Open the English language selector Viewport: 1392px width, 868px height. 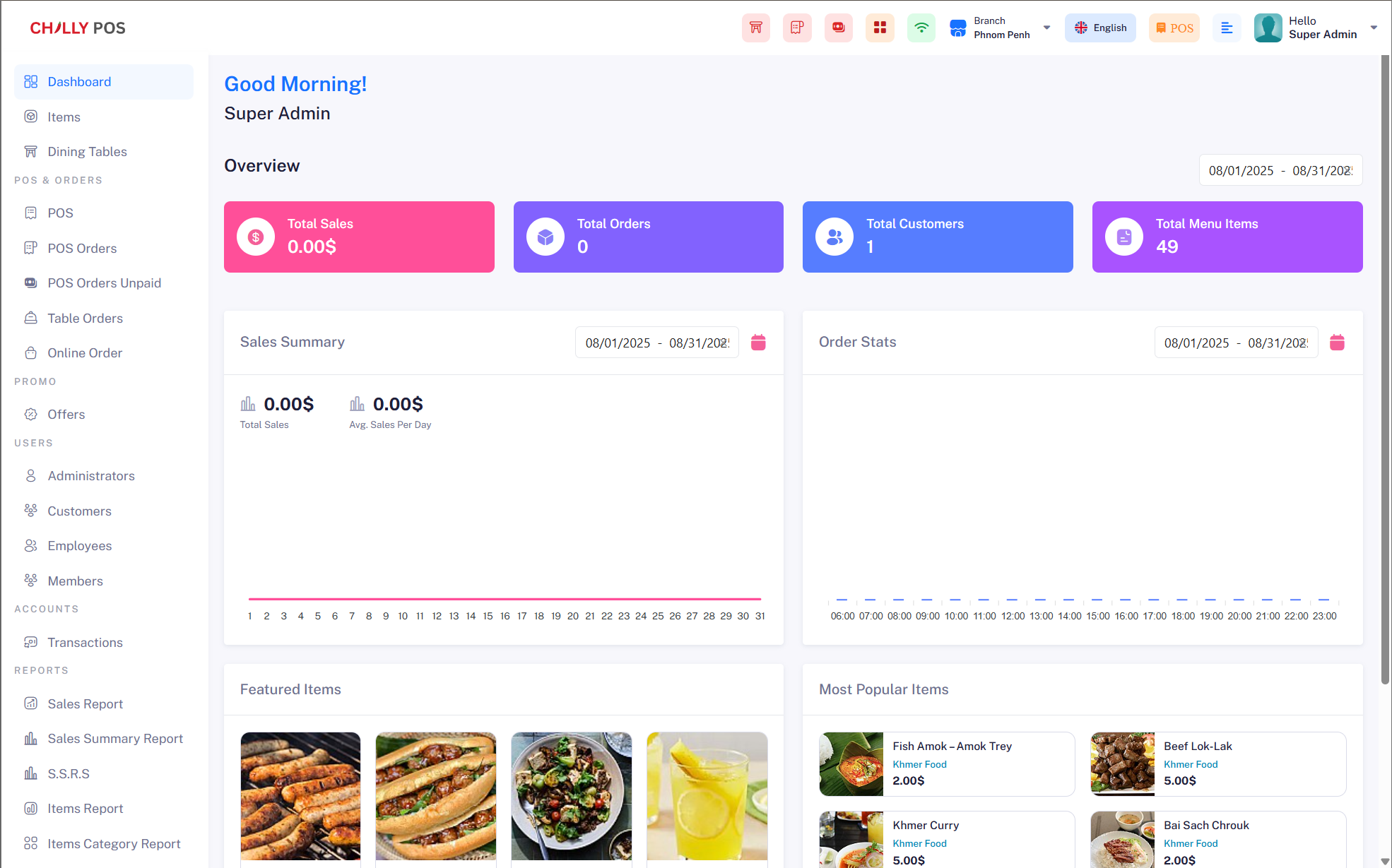1100,28
